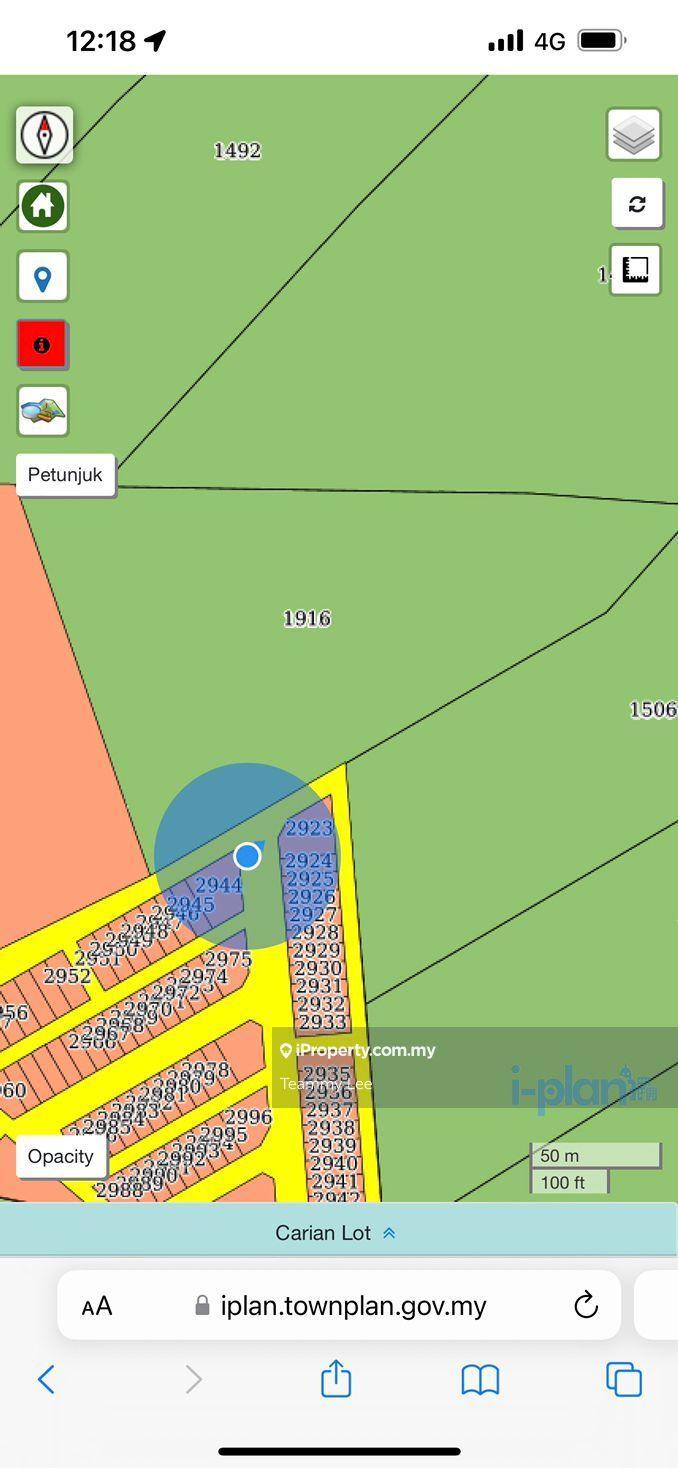
Task: Go to the map home view
Action: pyautogui.click(x=43, y=206)
